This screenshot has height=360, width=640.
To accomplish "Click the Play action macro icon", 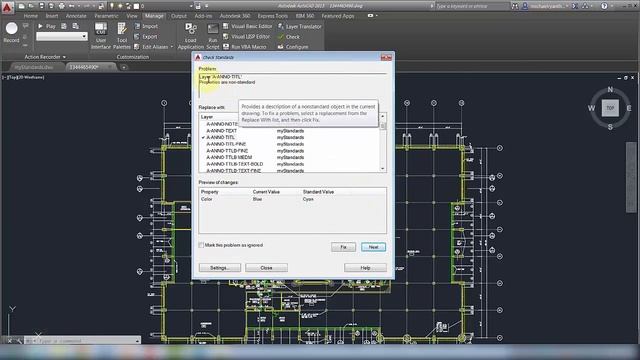I will coord(40,26).
